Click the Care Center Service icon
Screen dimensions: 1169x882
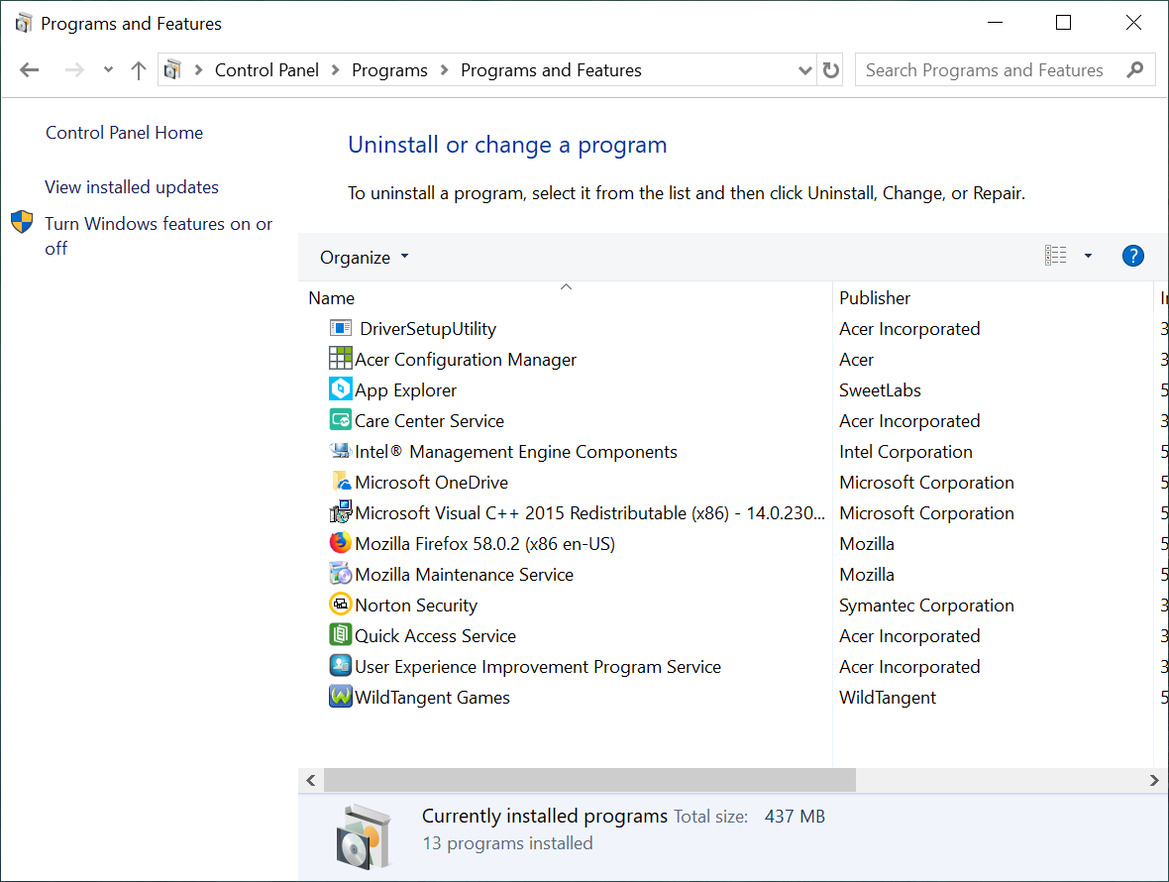341,420
